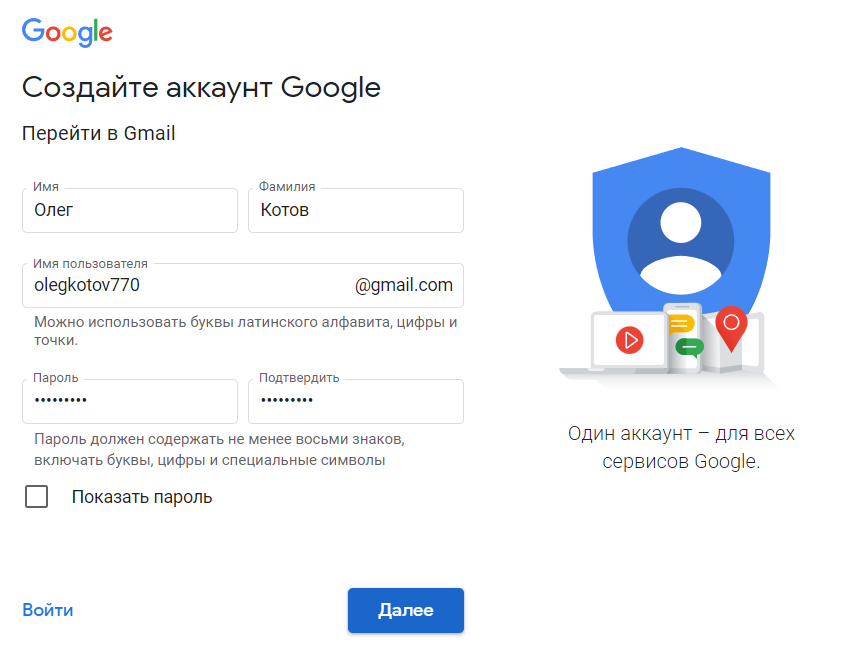Focus the Фамилия field containing Котов
The width and height of the screenshot is (846, 668).
[356, 210]
